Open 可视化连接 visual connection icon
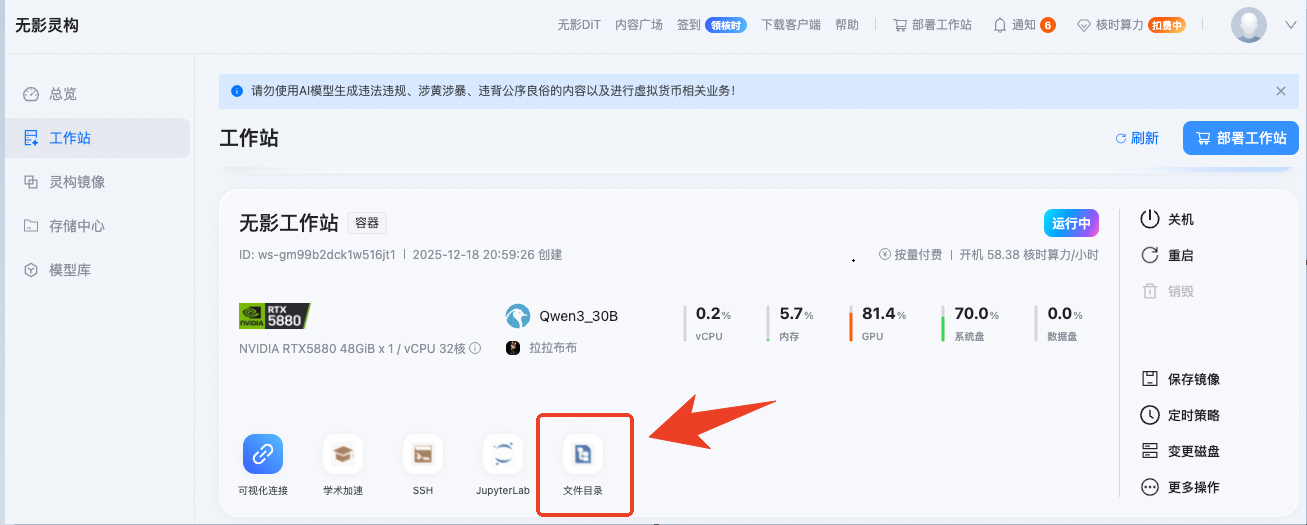This screenshot has height=525, width=1307. click(263, 455)
